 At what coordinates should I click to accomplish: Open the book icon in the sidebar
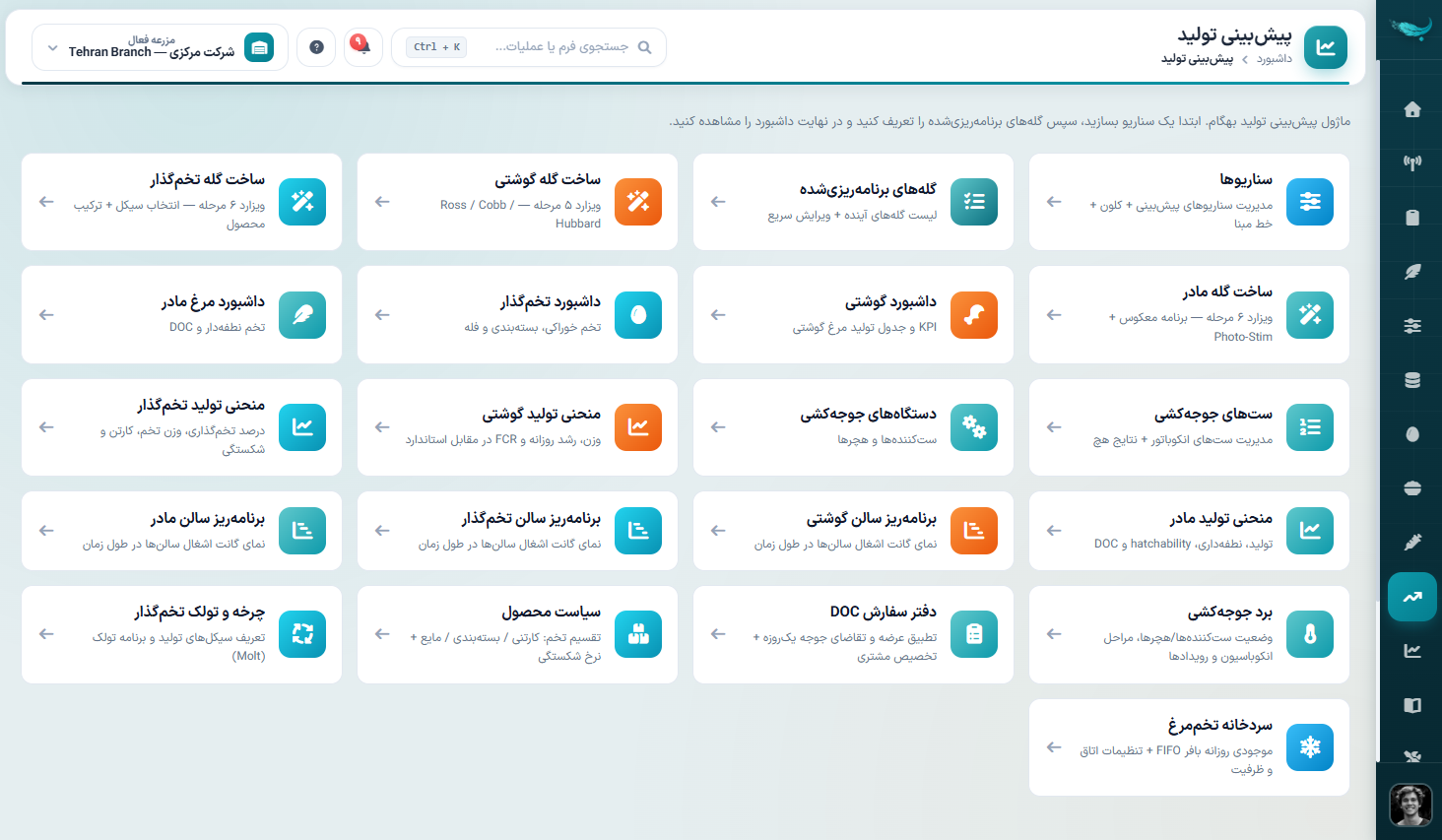[x=1412, y=705]
